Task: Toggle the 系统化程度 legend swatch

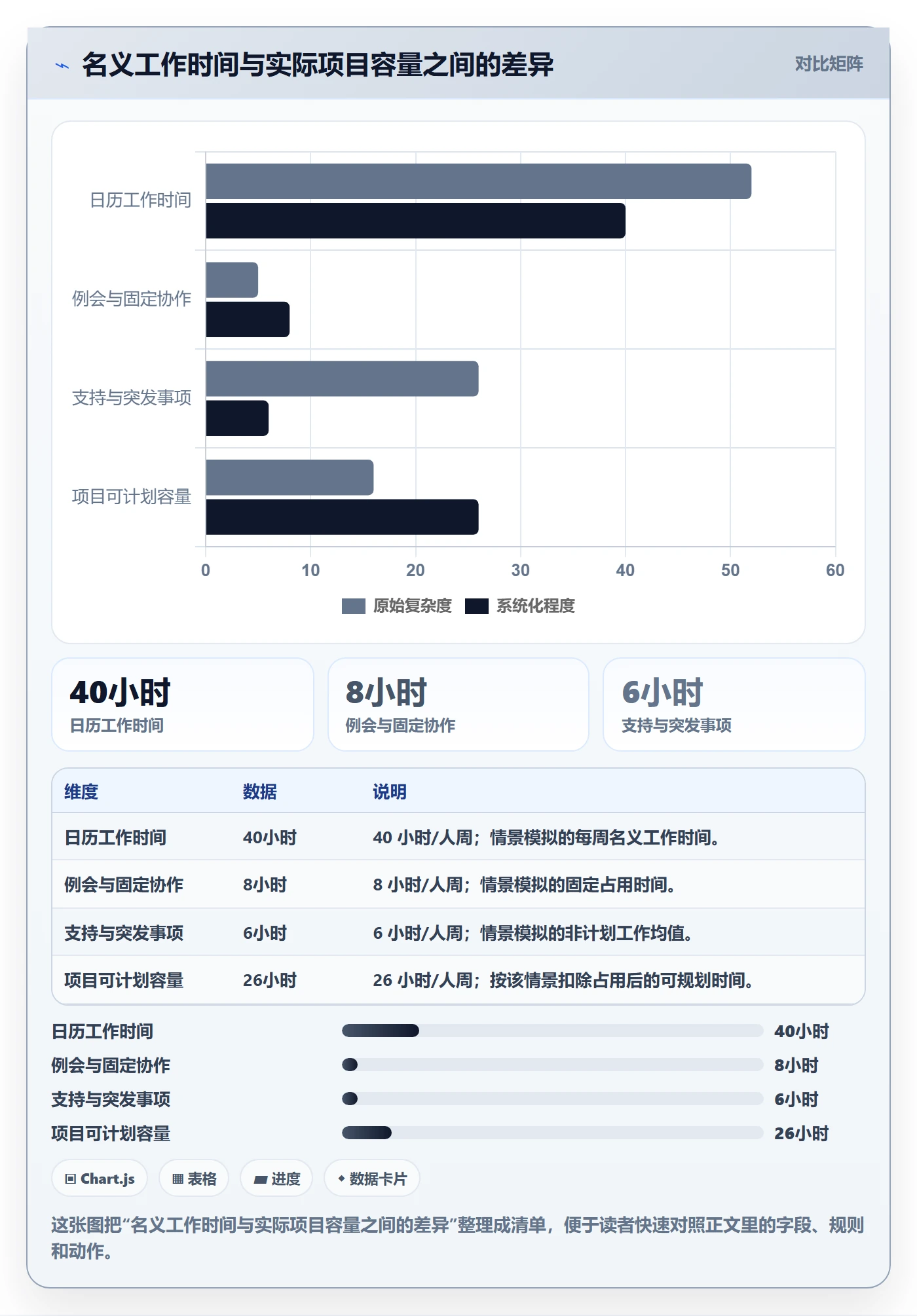Action: pos(477,606)
